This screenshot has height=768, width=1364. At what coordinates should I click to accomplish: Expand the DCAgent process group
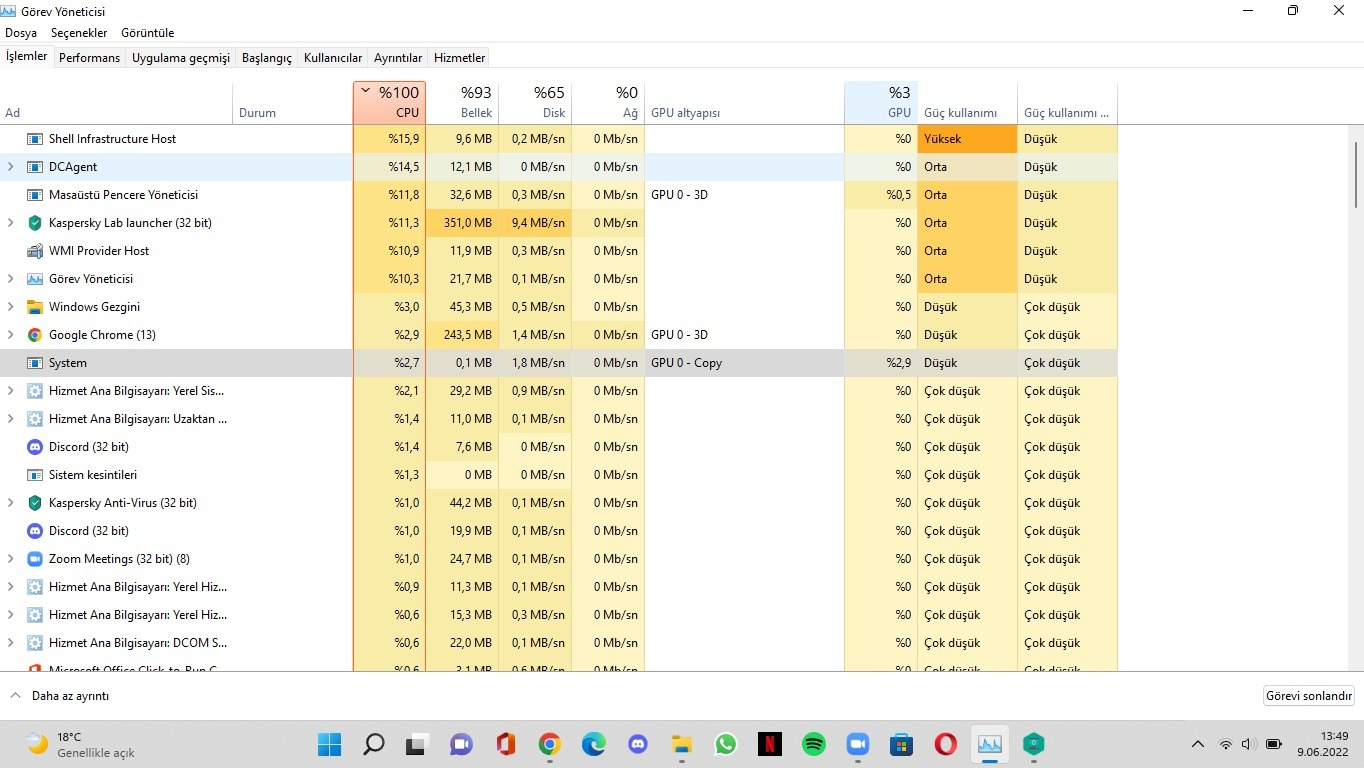(11, 167)
